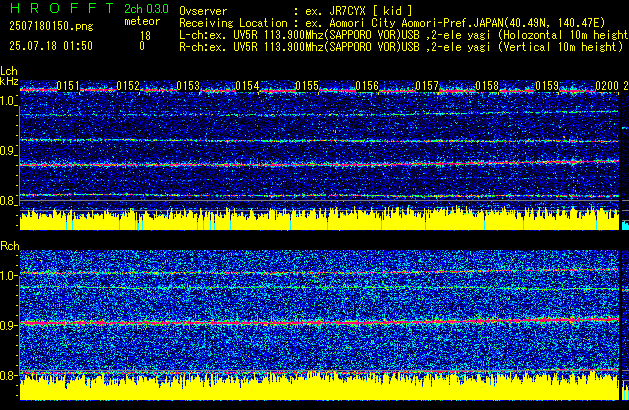Click the Rch channel label
Image resolution: width=629 pixels, height=410 pixels.
coord(10,246)
